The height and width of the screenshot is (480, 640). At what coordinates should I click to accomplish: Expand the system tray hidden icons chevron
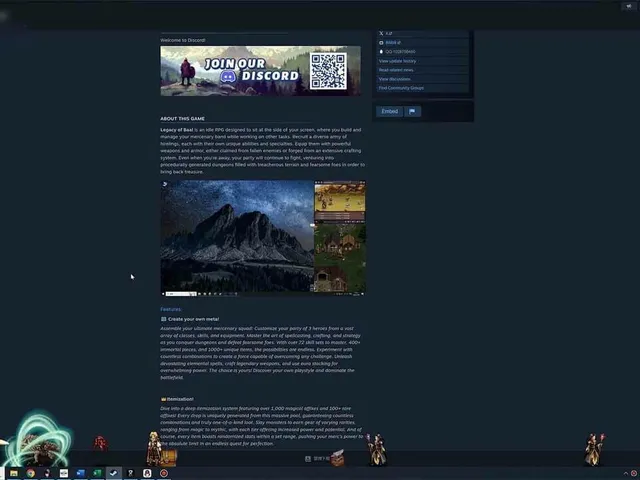[x=626, y=473]
